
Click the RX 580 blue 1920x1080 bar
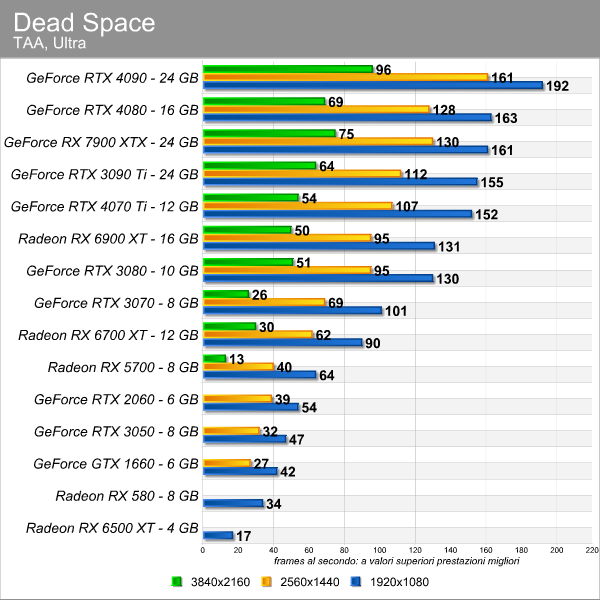(x=233, y=503)
